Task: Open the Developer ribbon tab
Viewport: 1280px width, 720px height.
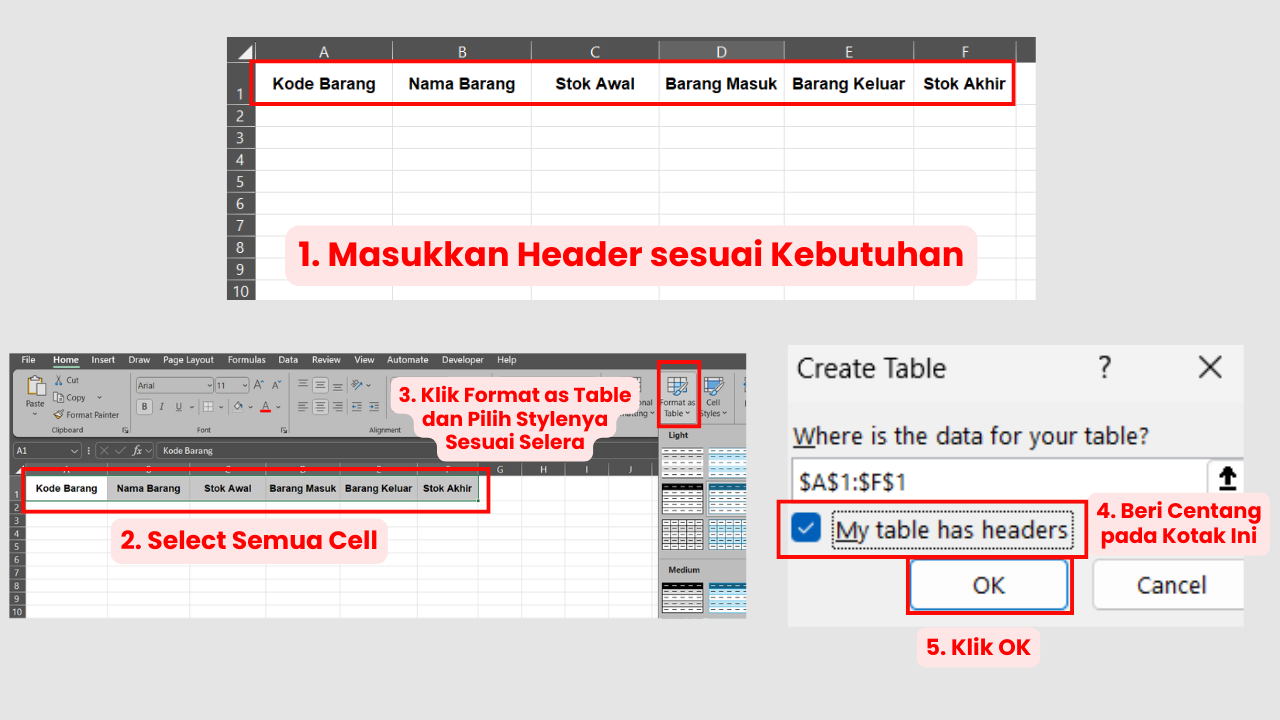Action: [x=462, y=360]
